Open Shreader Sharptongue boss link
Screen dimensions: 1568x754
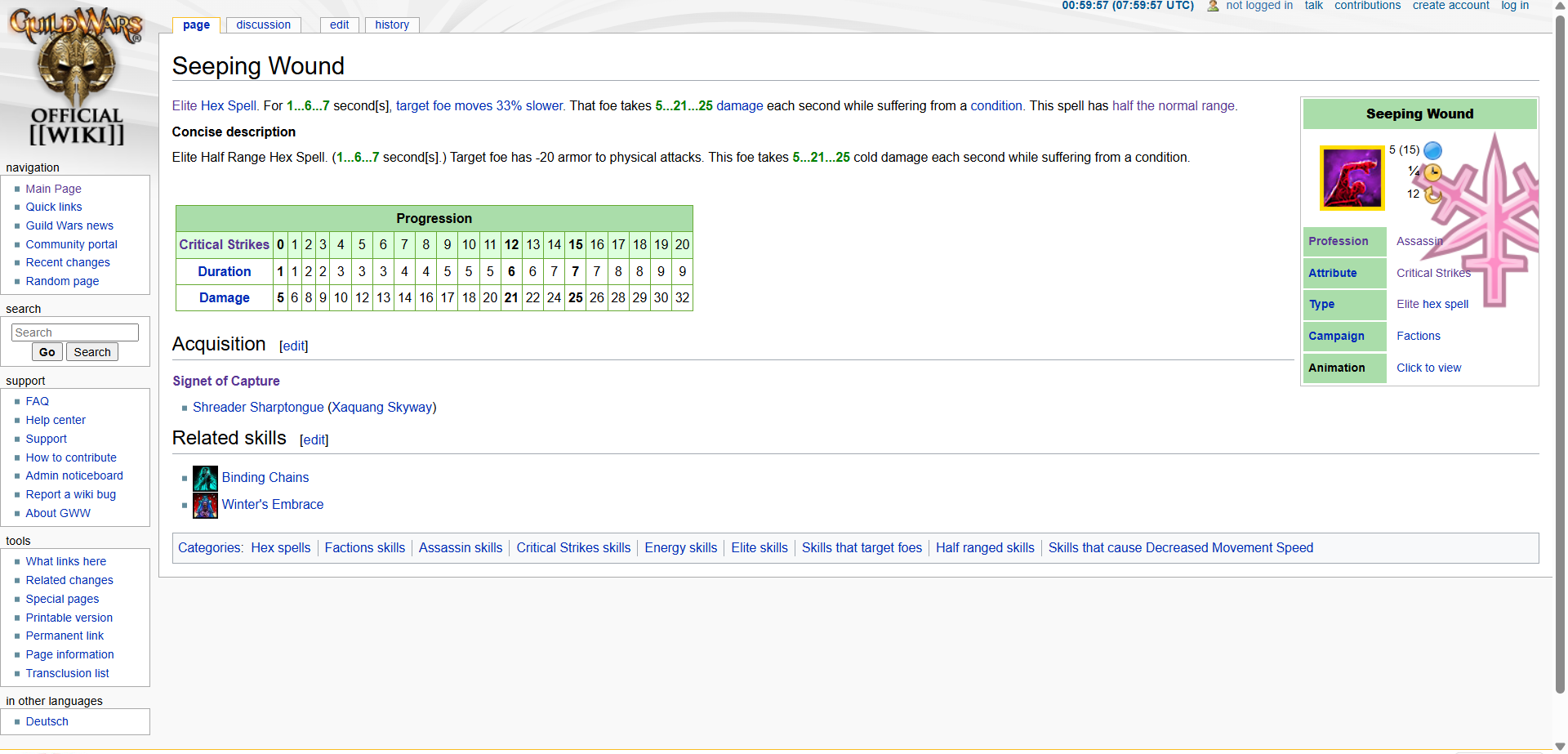[258, 407]
